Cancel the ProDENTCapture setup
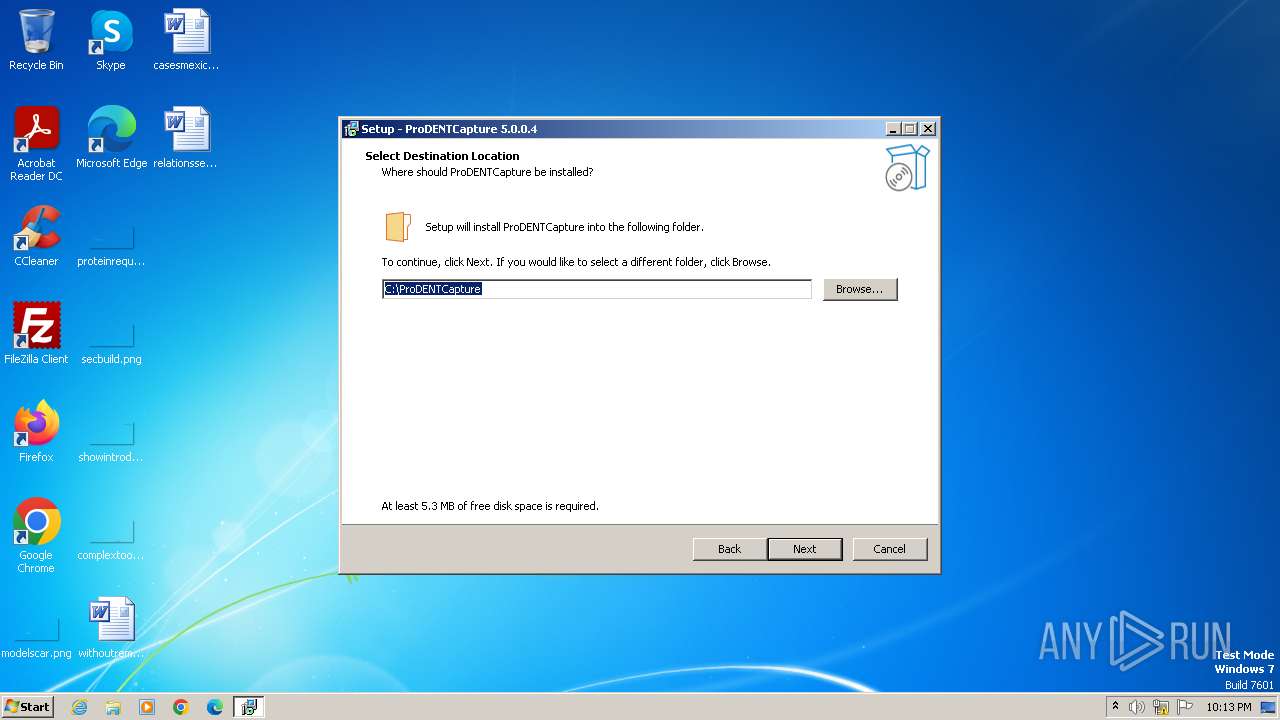 (x=889, y=549)
